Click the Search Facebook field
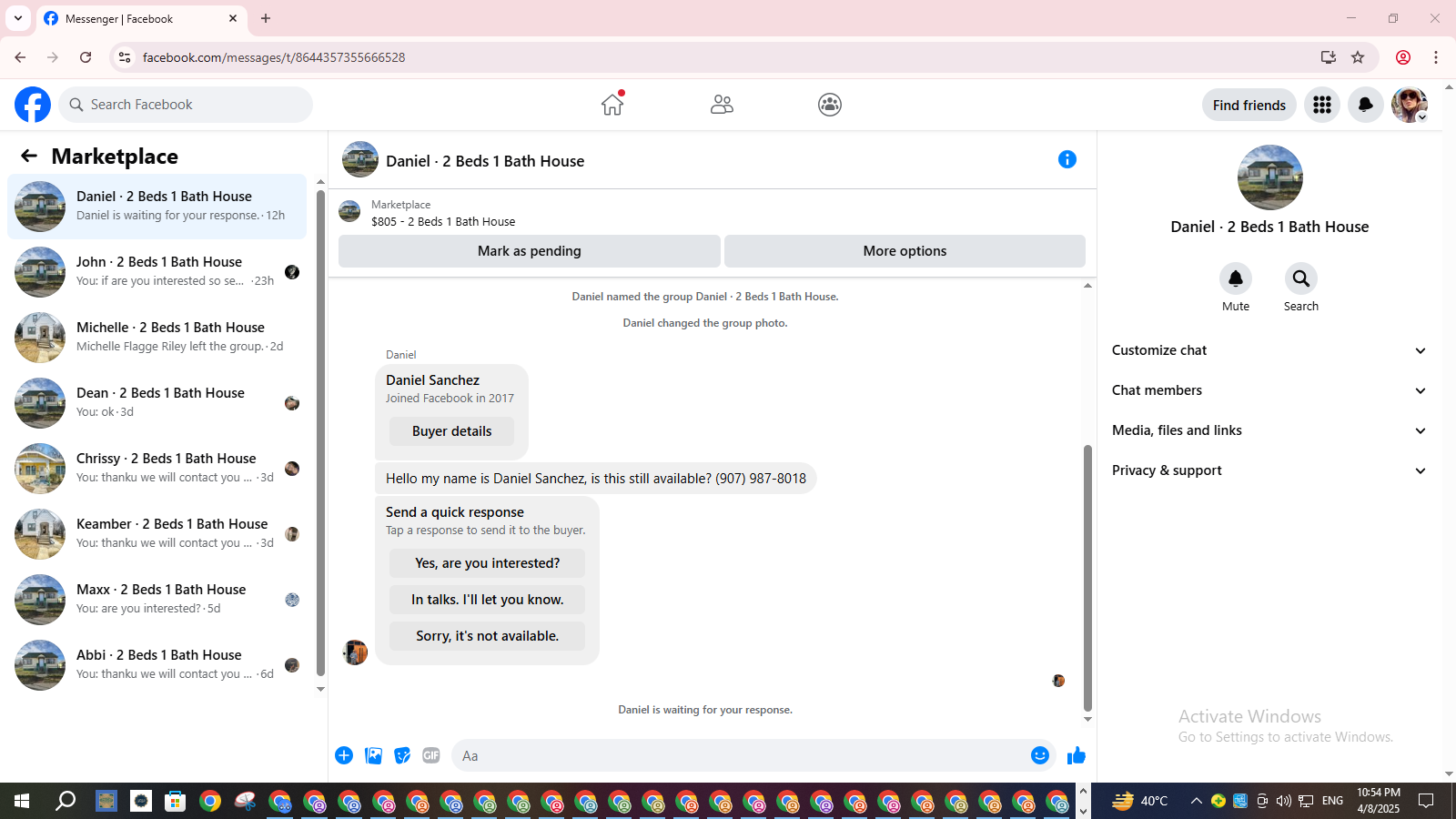This screenshot has height=819, width=1456. coord(186,105)
